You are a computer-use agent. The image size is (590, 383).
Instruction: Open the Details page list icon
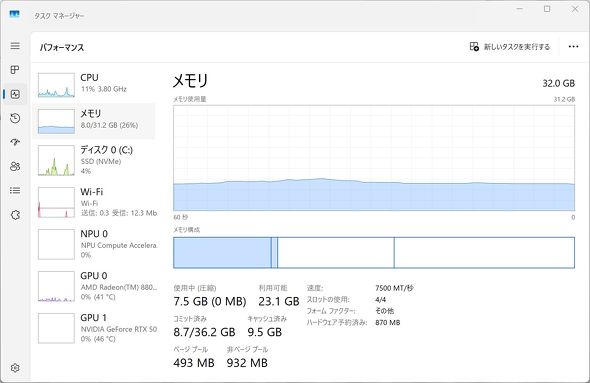[15, 190]
